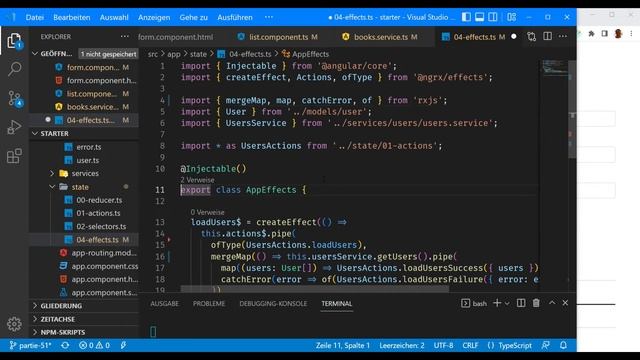The image size is (640, 360).
Task: Open the Explorer views and more actions menu
Action: coord(124,37)
